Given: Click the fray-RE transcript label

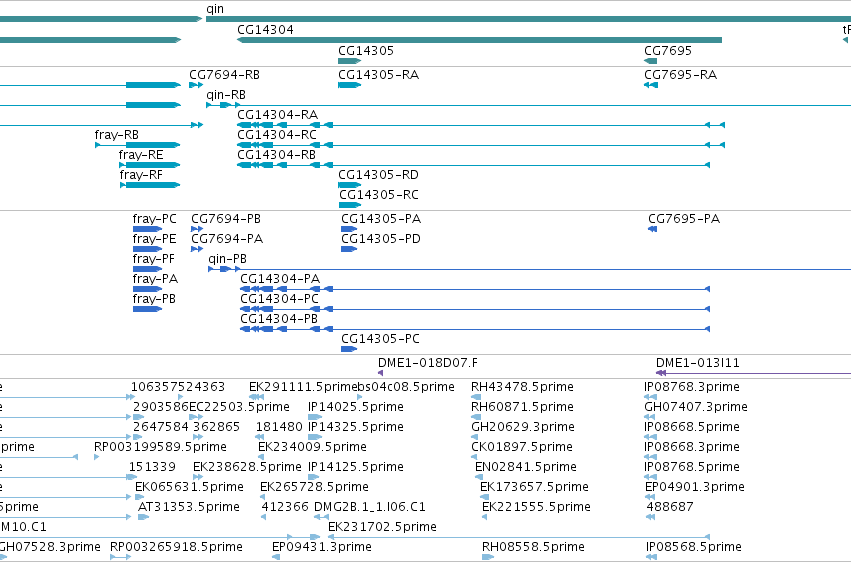Looking at the screenshot, I should pos(141,155).
